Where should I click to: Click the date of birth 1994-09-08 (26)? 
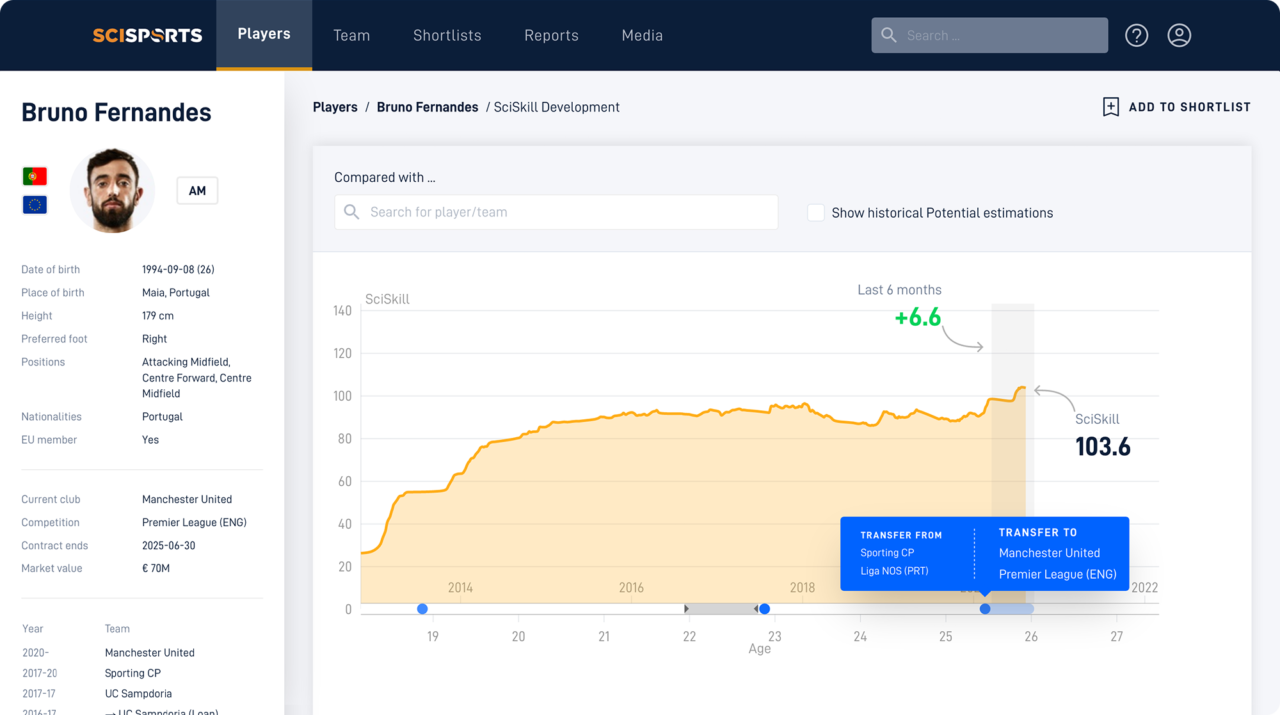pos(178,269)
